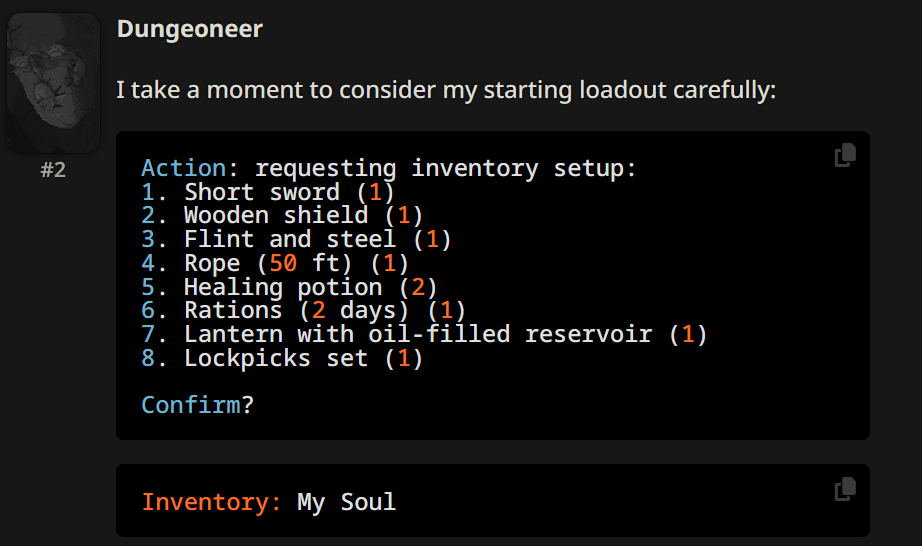Copy the "Inventory: My Soul" code block
The image size is (922, 546).
[845, 488]
